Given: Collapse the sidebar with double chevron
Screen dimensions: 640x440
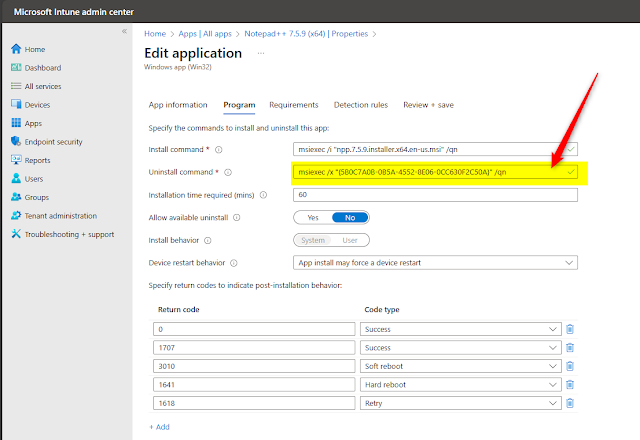Looking at the screenshot, I should coord(124,31).
